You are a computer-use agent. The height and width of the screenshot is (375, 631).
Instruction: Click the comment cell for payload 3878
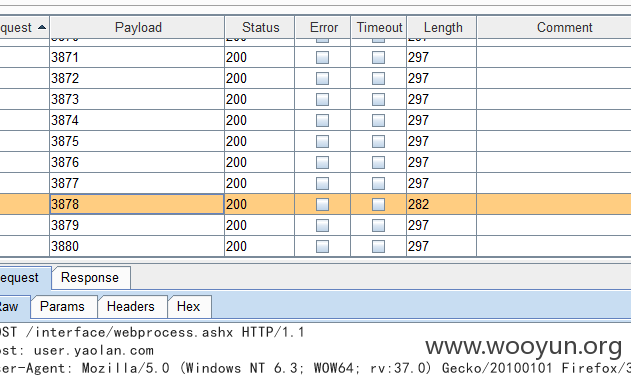[554, 204]
